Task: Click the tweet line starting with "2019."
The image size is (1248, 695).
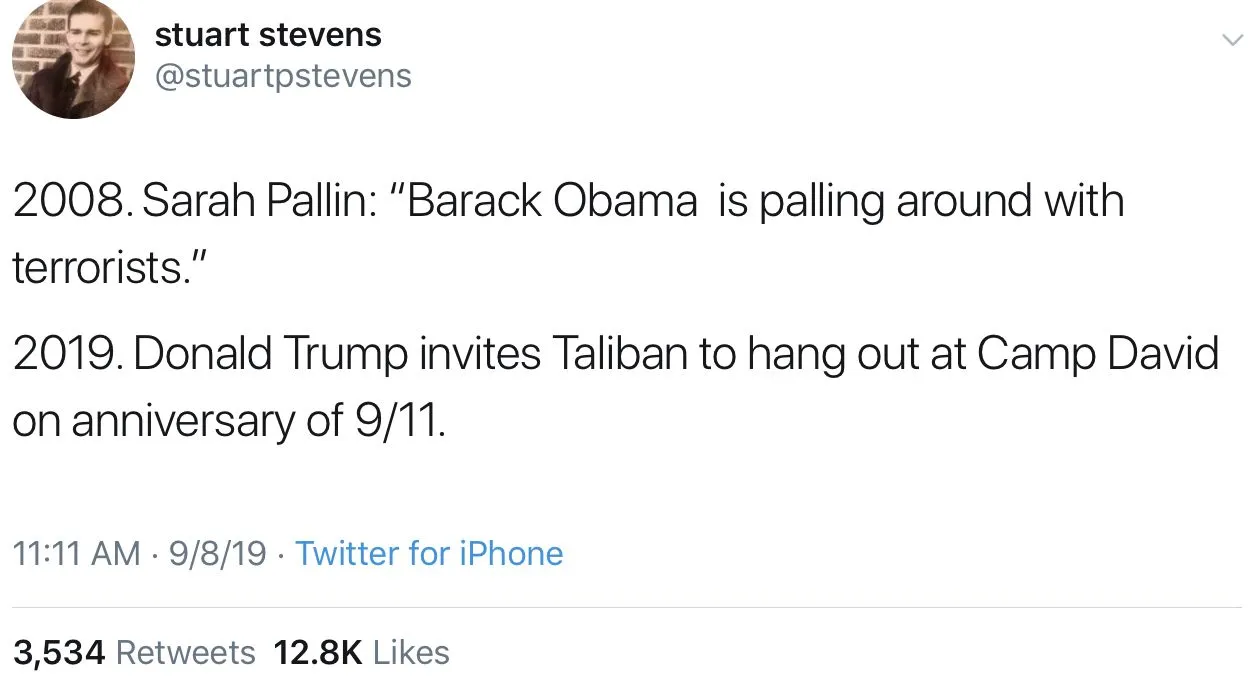Action: (x=615, y=355)
